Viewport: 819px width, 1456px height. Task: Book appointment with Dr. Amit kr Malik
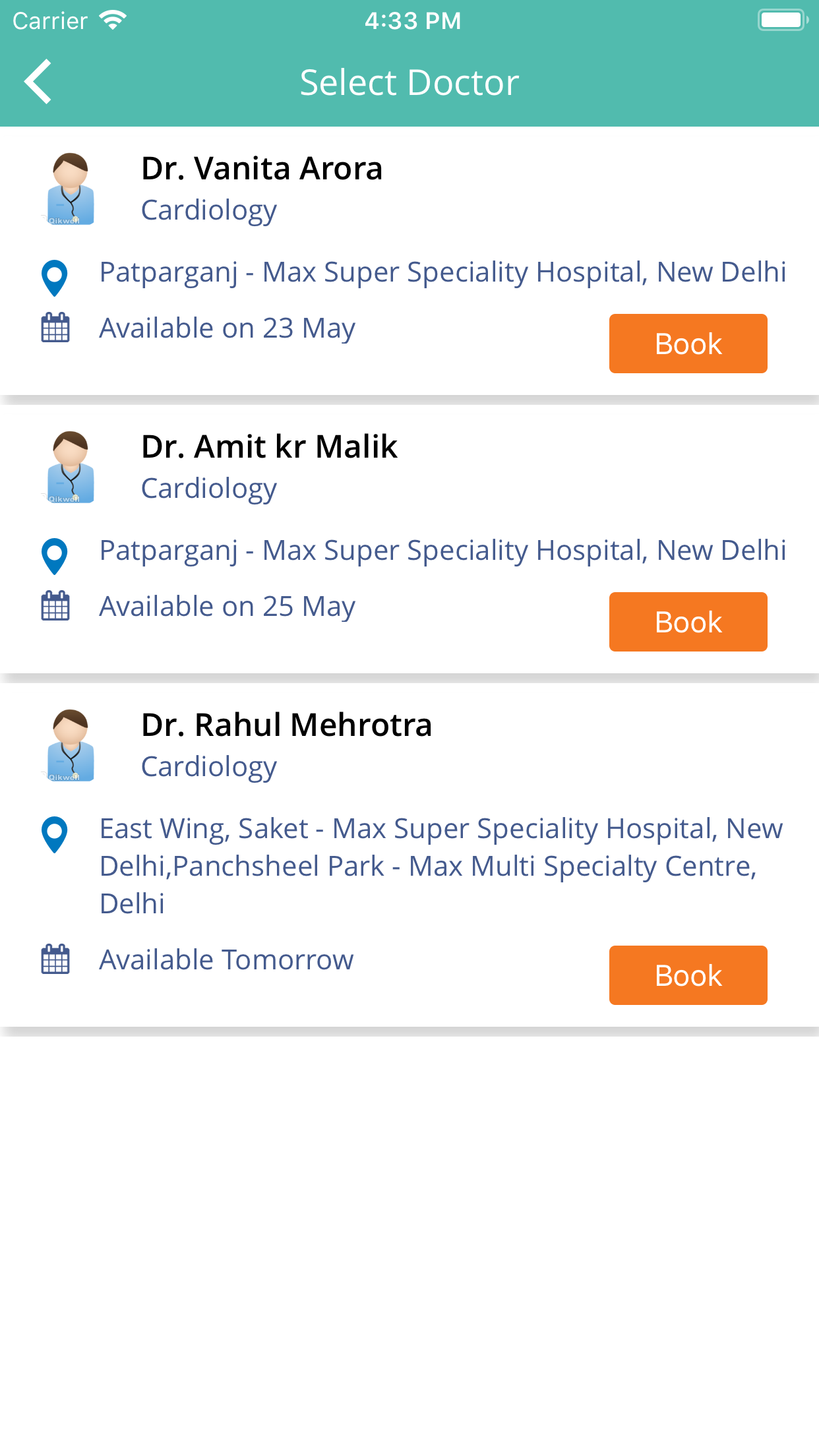click(688, 622)
